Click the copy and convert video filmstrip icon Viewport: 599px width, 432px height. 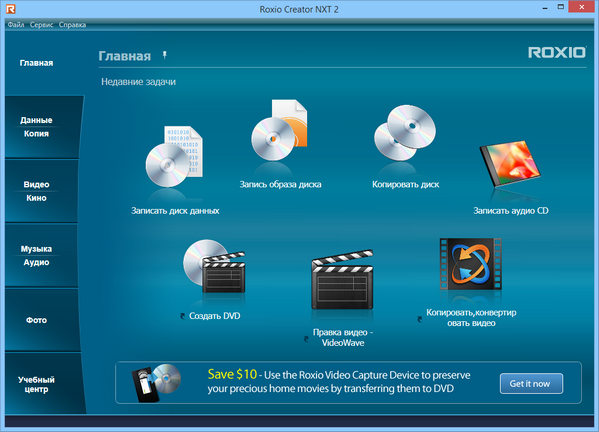(x=471, y=264)
